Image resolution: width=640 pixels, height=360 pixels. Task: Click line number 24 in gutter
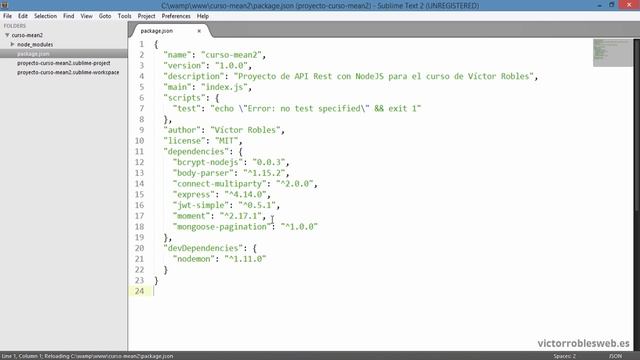[139, 291]
